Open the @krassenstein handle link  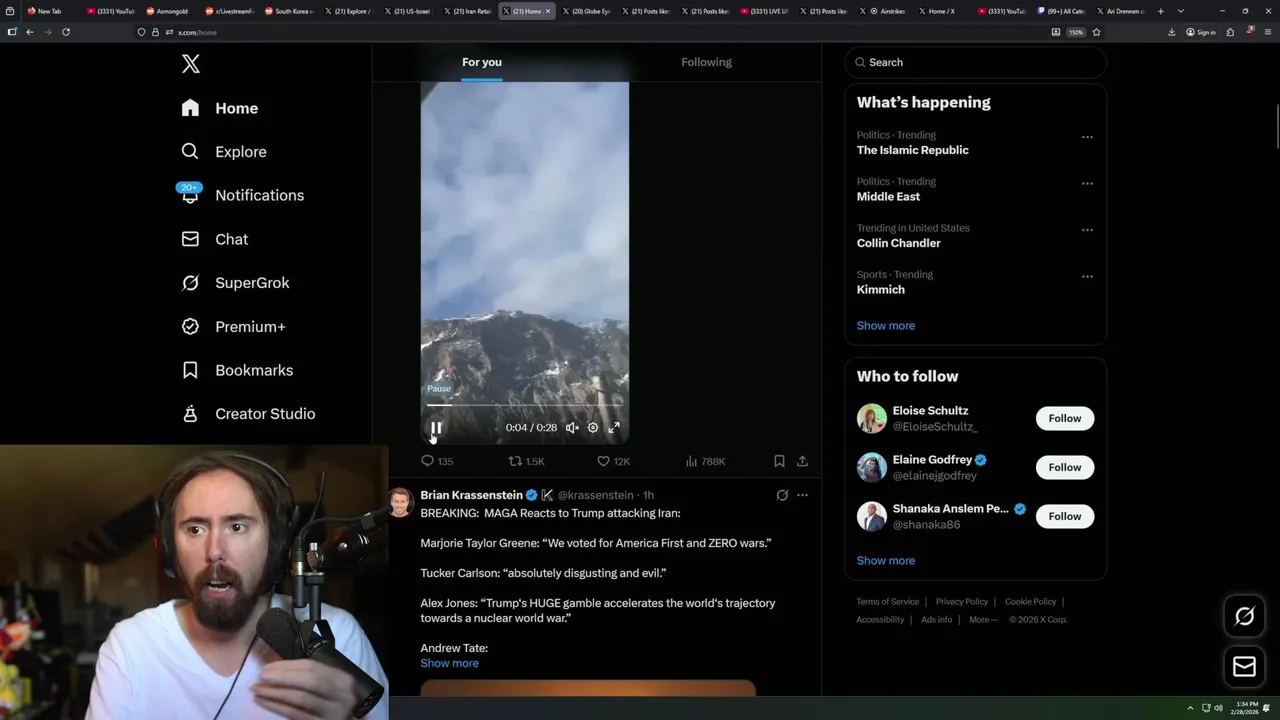pos(595,495)
